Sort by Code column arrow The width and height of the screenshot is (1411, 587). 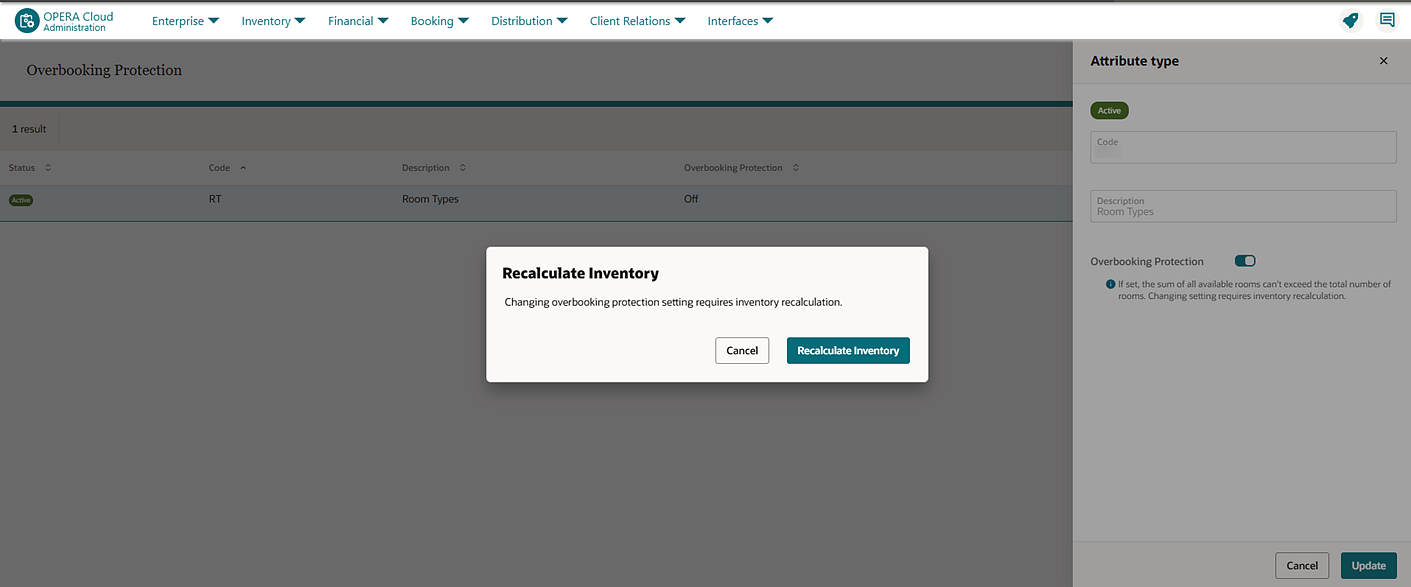243,168
